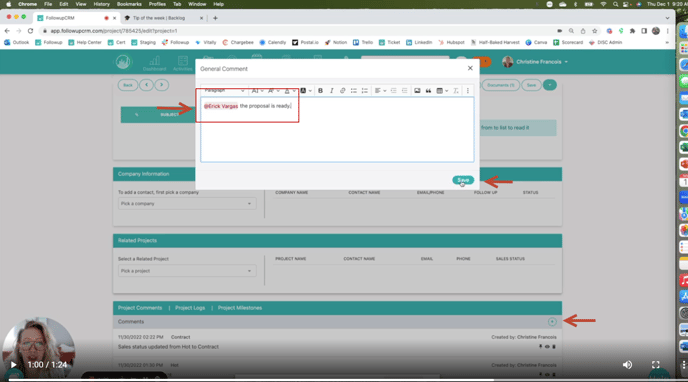Viewport: 688px width, 382px height.
Task: Remove formatting from comment text
Action: pos(456,91)
